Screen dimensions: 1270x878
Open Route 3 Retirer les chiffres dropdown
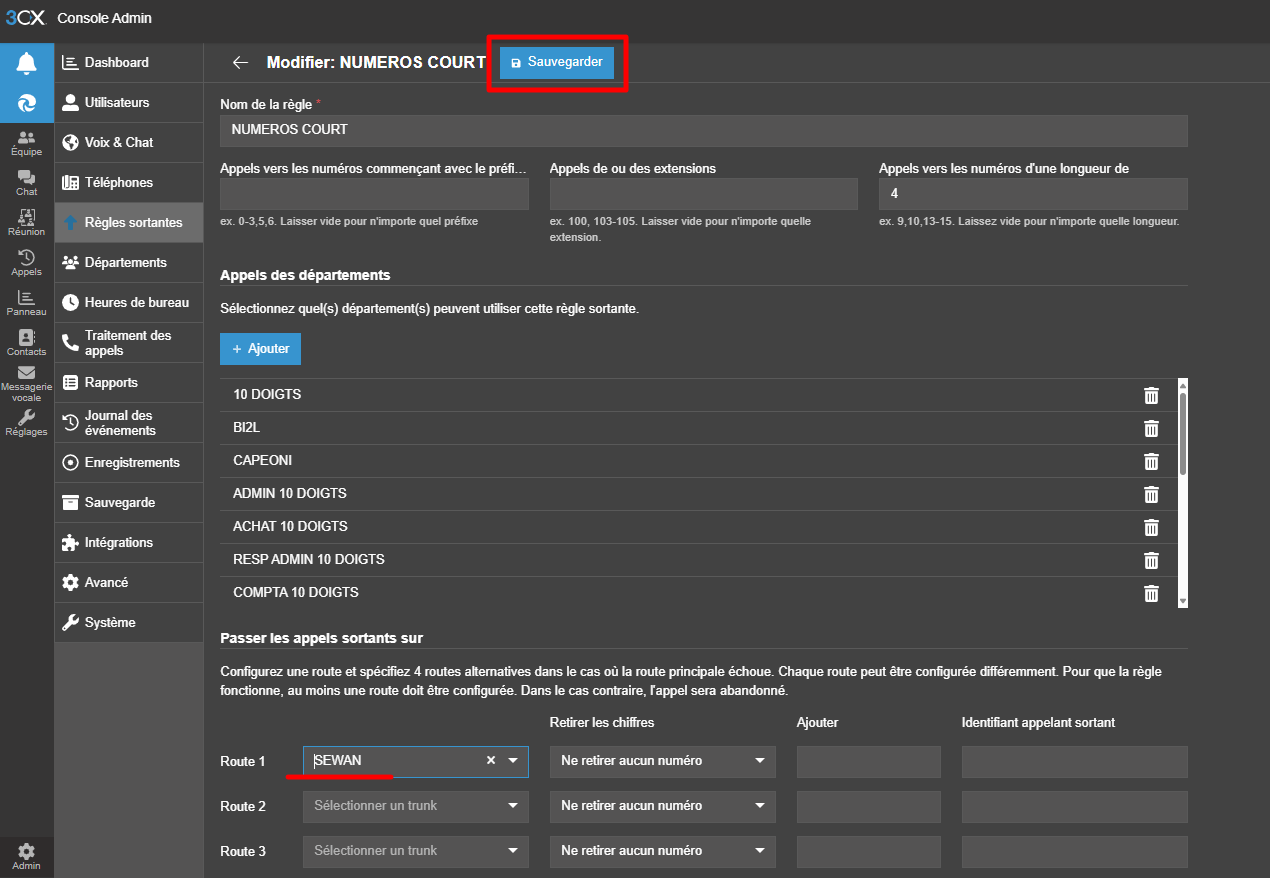pyautogui.click(x=663, y=851)
